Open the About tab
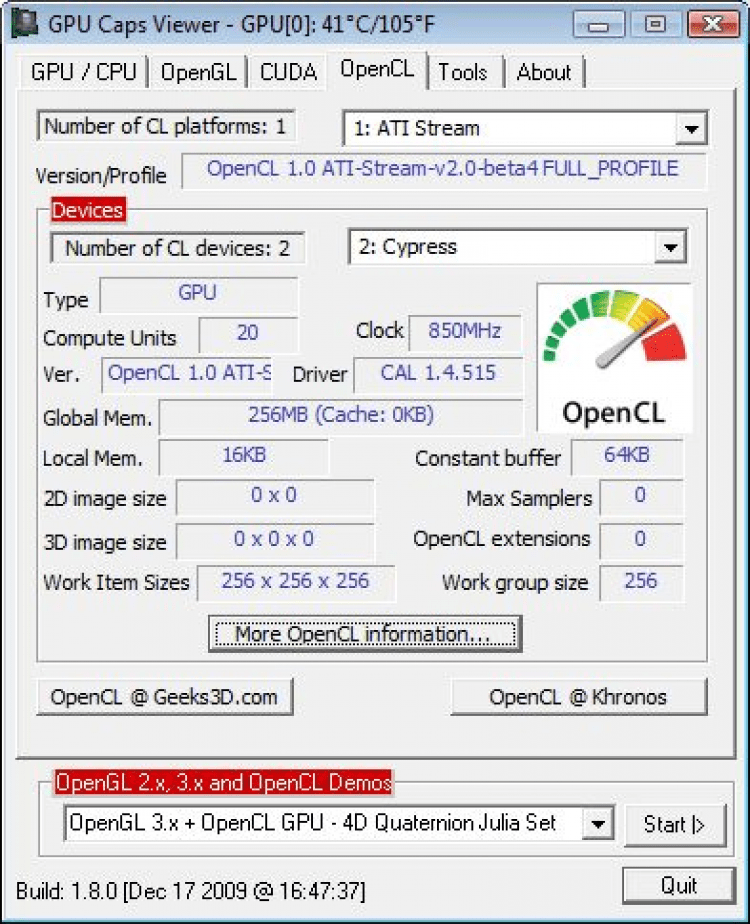750x924 pixels. click(544, 72)
